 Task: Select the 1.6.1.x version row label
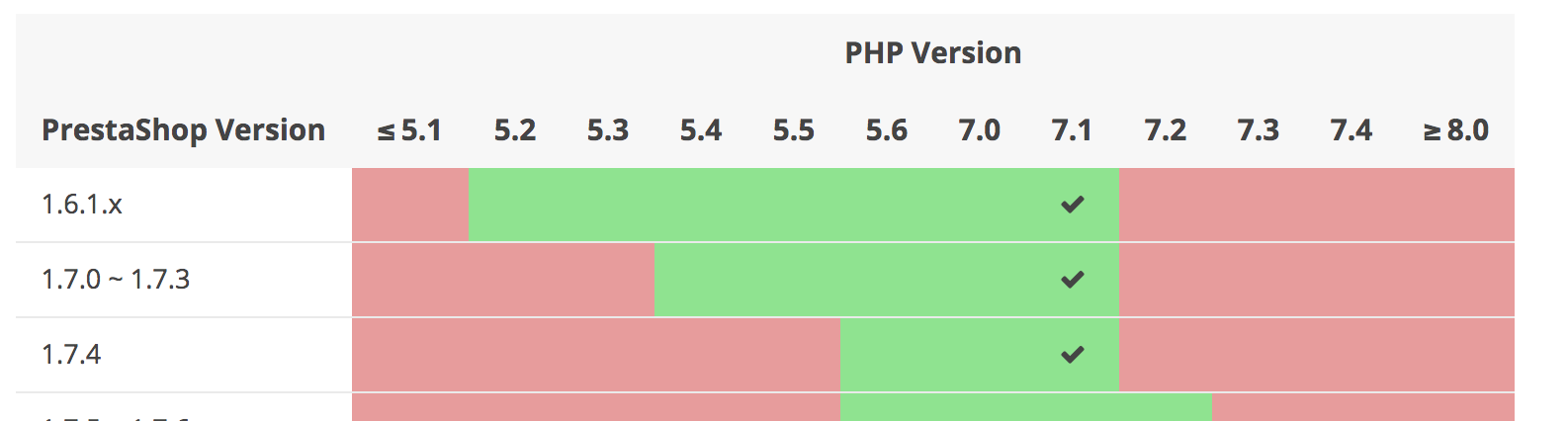pyautogui.click(x=82, y=205)
